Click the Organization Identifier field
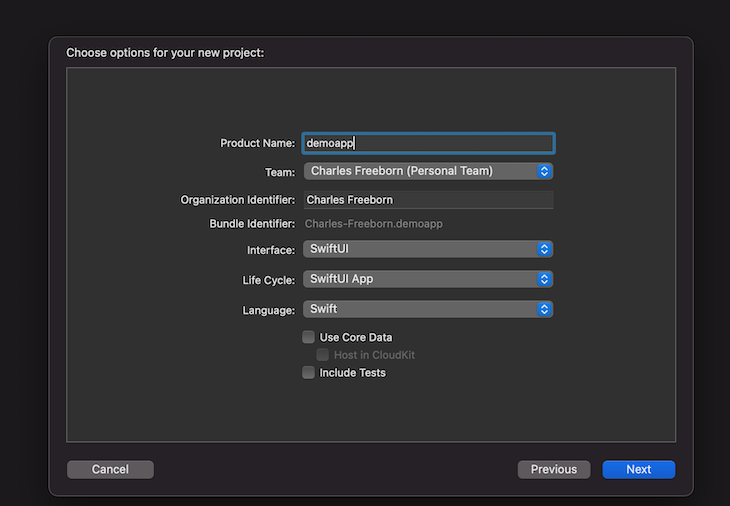 pos(428,200)
